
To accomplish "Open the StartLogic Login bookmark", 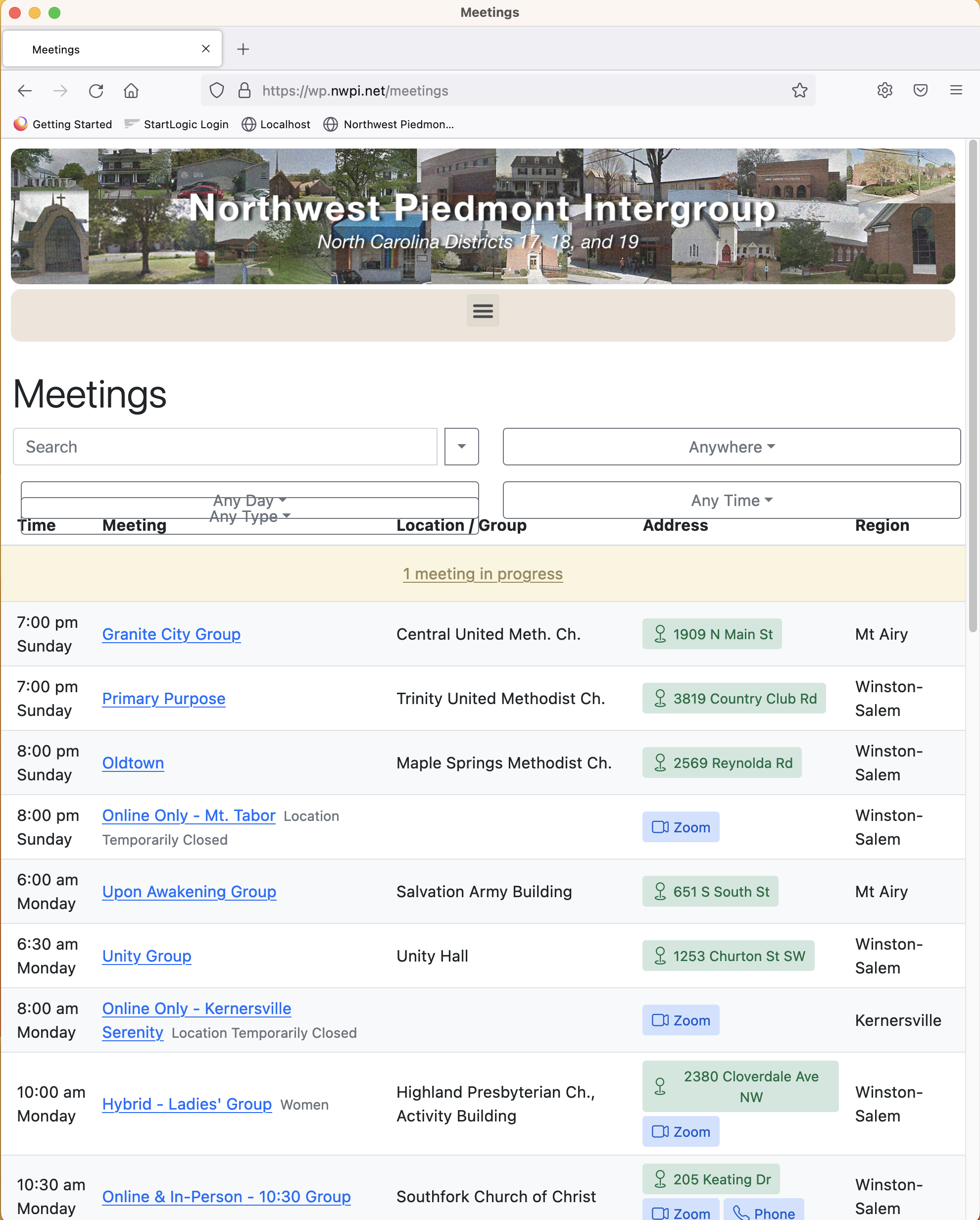I will 177,124.
